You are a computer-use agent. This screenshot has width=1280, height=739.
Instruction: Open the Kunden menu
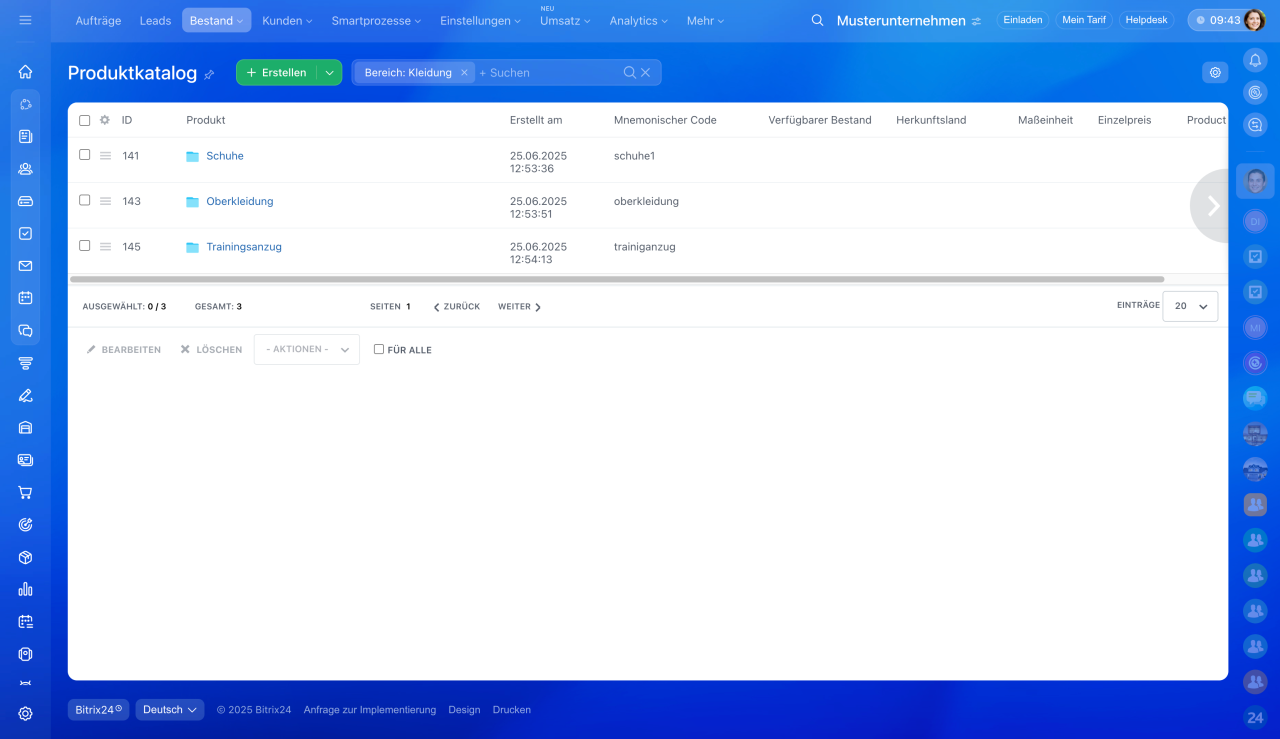tap(287, 20)
